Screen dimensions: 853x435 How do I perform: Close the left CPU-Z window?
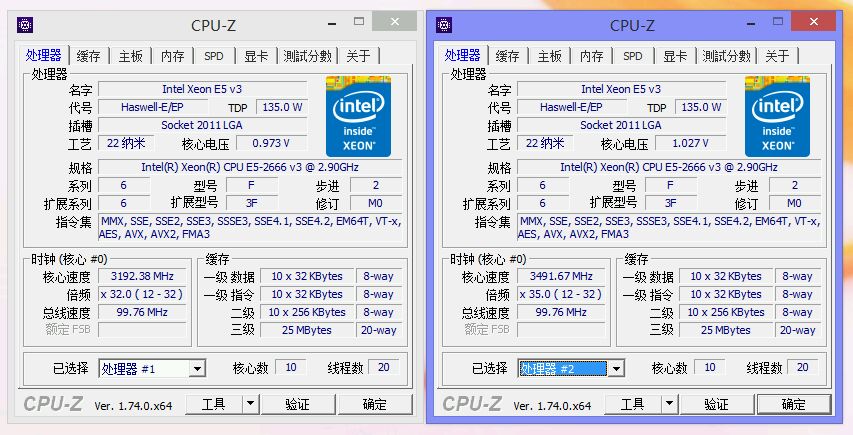pyautogui.click(x=394, y=22)
